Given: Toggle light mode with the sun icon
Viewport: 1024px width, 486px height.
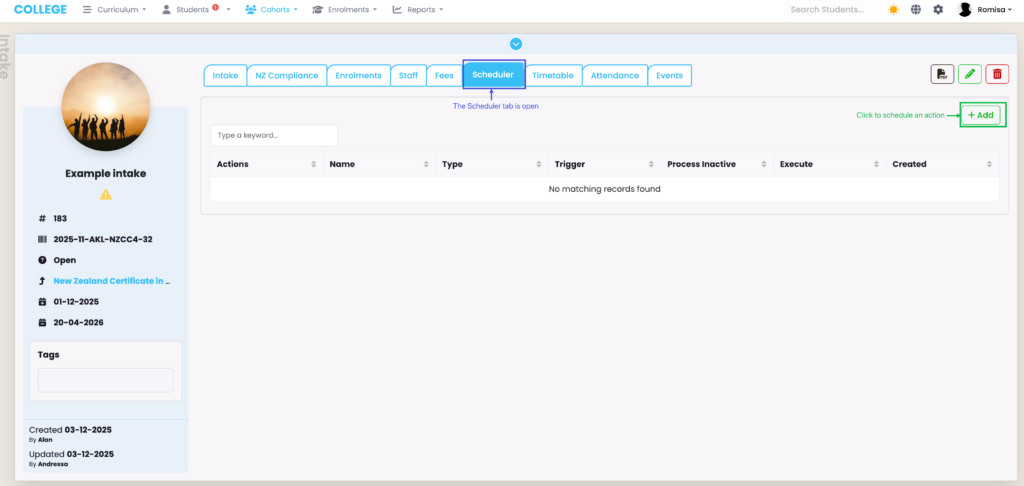Looking at the screenshot, I should [x=893, y=10].
